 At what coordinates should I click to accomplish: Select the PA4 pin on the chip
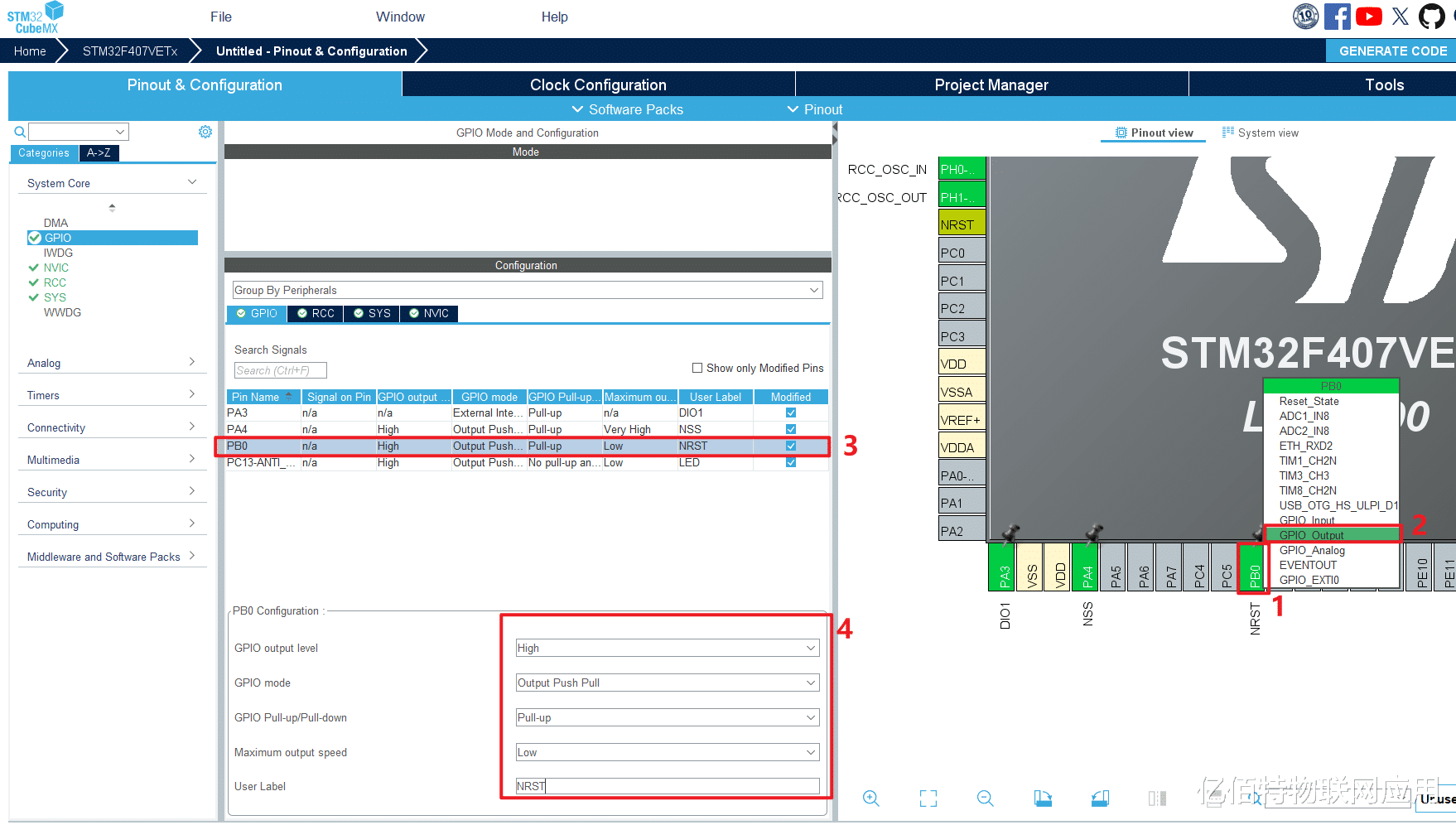(x=1086, y=567)
